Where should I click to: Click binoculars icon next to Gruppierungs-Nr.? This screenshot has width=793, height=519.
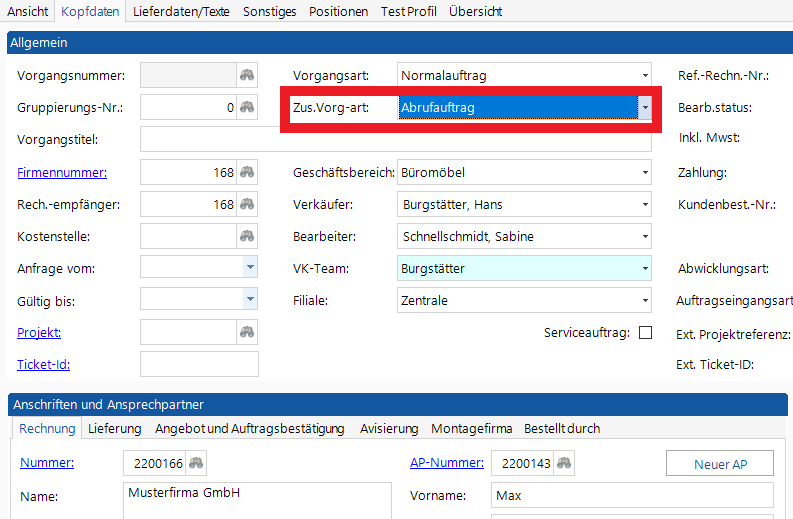click(x=247, y=107)
